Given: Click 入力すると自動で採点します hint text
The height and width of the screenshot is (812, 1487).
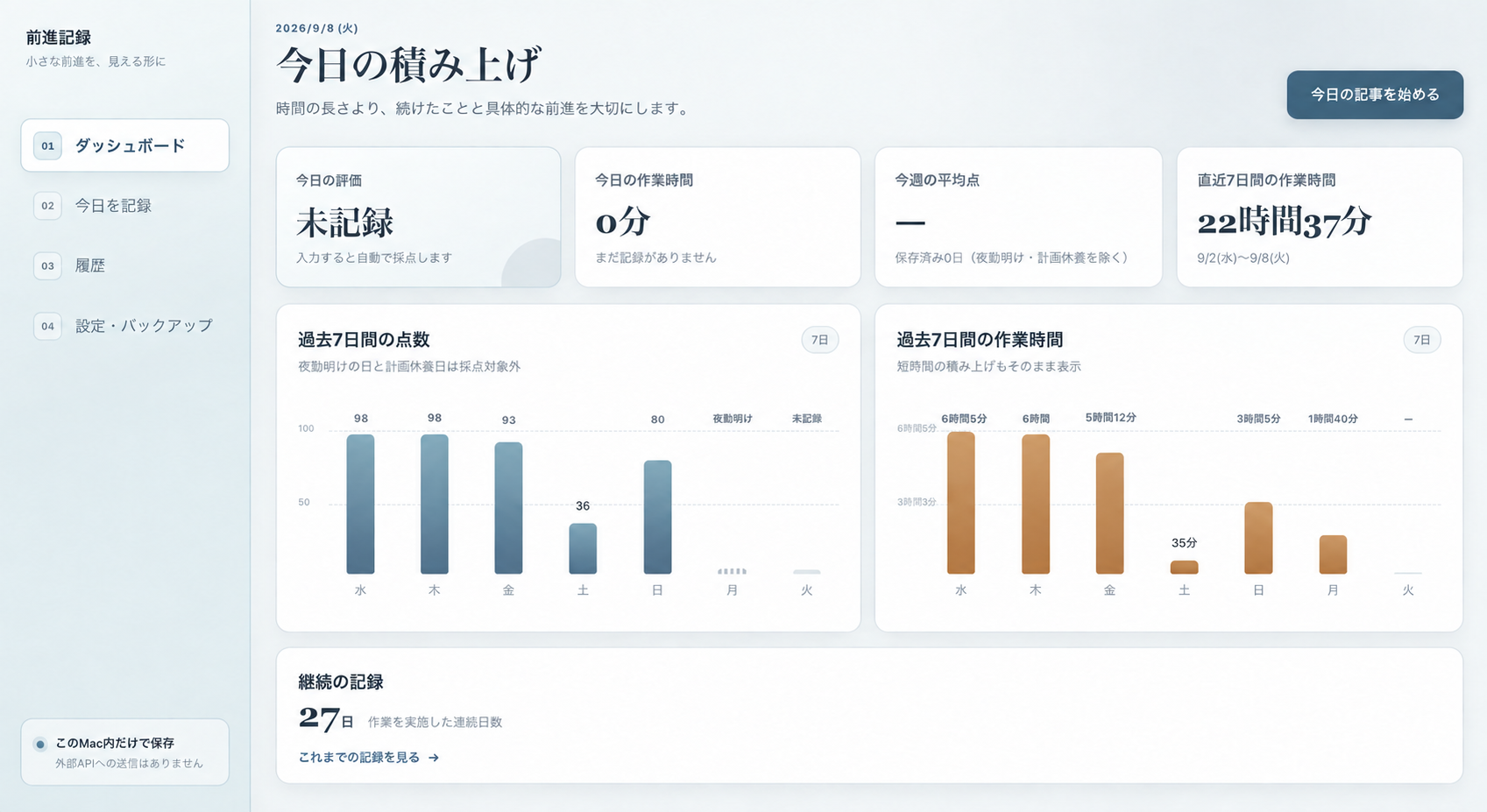Looking at the screenshot, I should pos(374,258).
